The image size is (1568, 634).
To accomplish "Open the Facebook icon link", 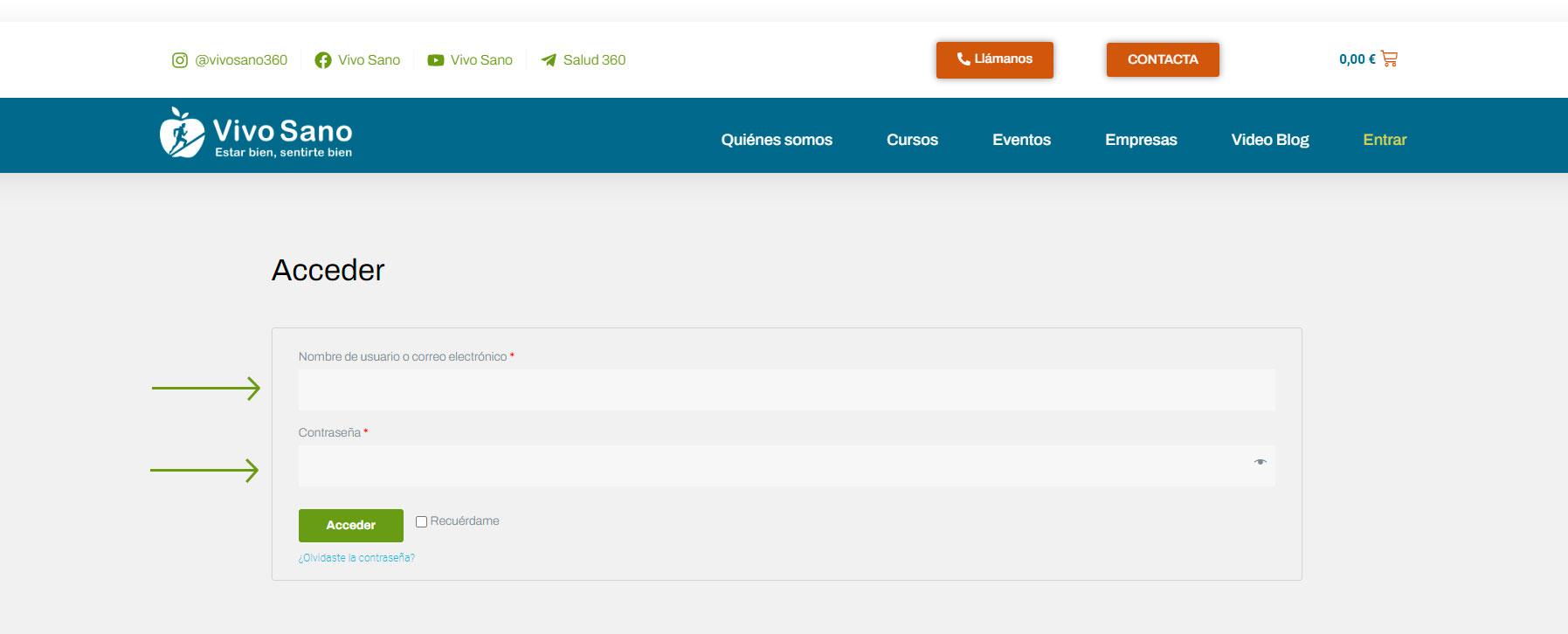I will (323, 60).
